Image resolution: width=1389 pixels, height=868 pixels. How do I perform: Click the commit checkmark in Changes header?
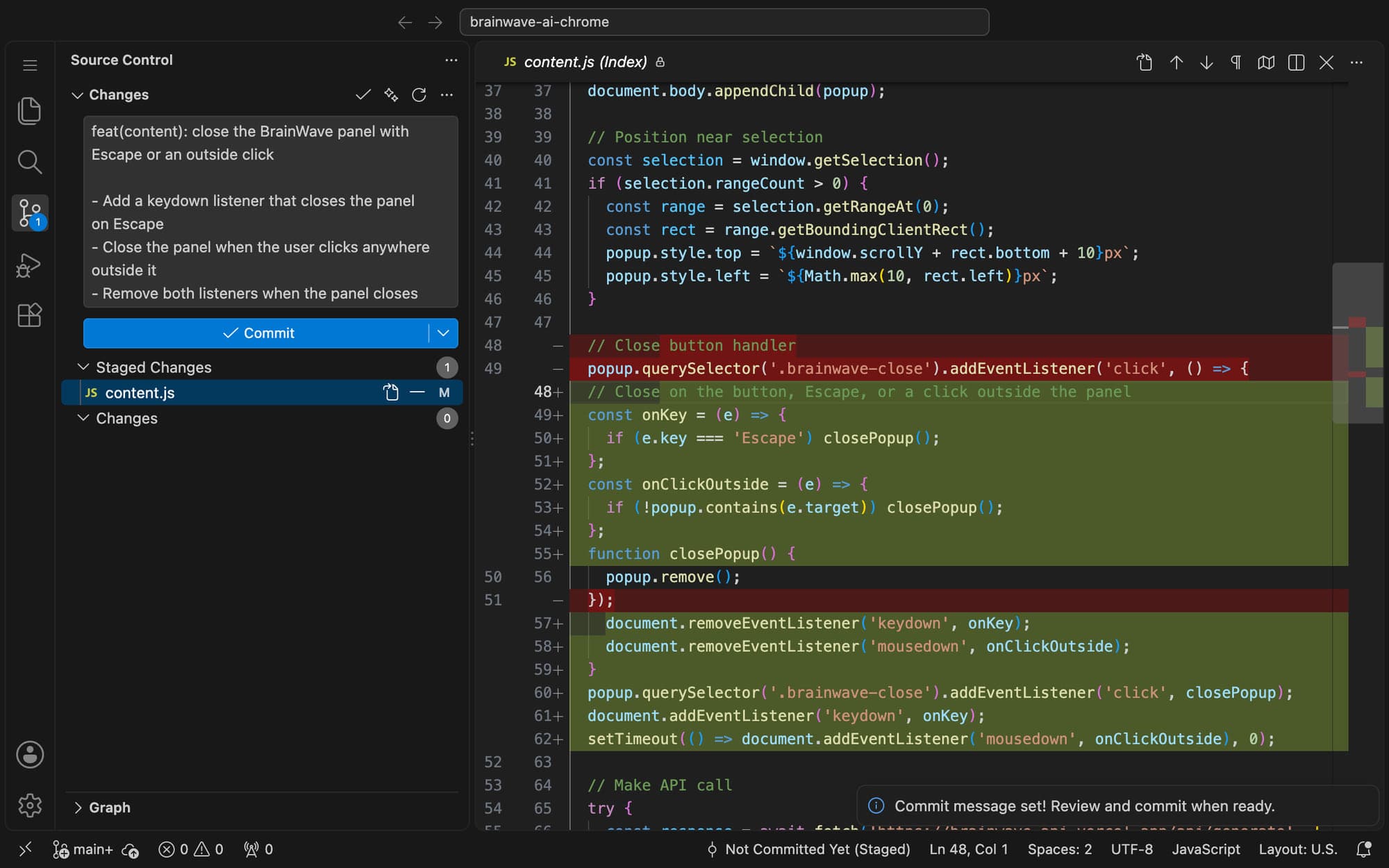click(x=363, y=94)
